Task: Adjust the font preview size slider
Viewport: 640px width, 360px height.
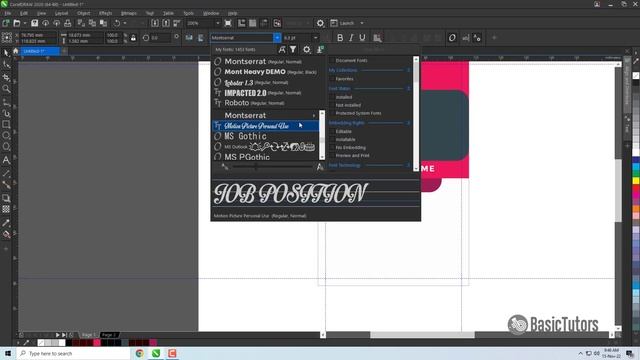Action: [256, 167]
